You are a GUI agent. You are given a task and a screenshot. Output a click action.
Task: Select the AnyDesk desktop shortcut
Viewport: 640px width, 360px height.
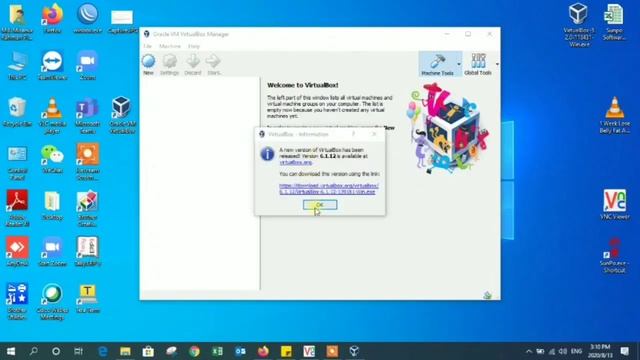tap(17, 251)
